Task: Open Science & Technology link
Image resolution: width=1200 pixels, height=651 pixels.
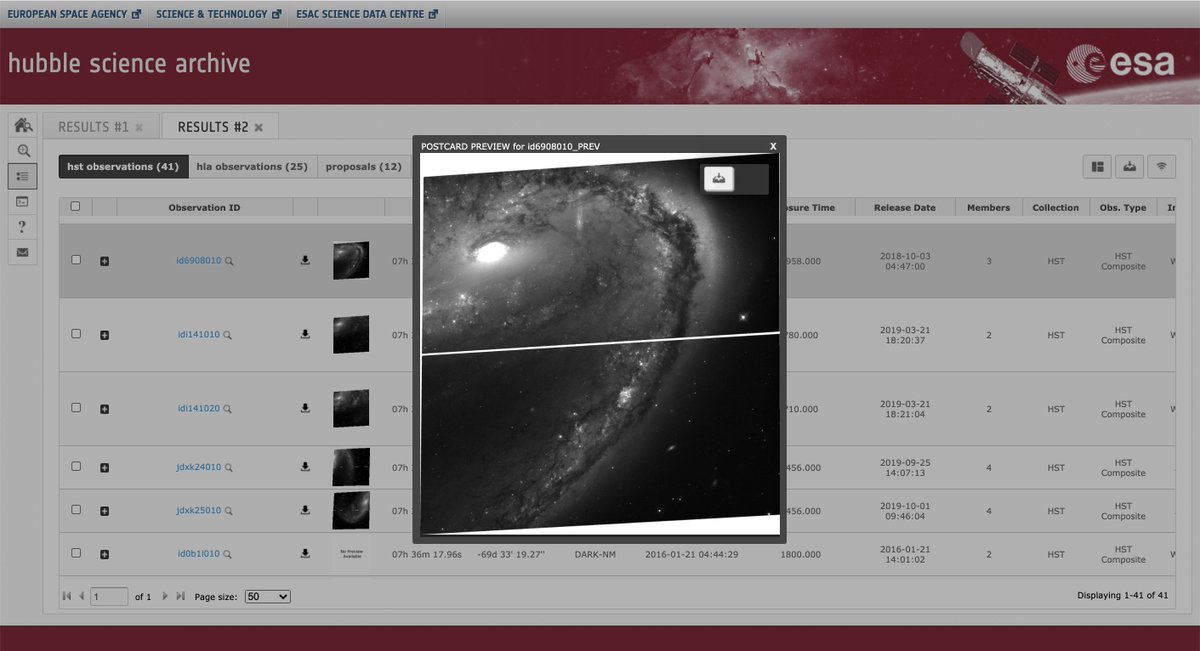Action: (218, 14)
